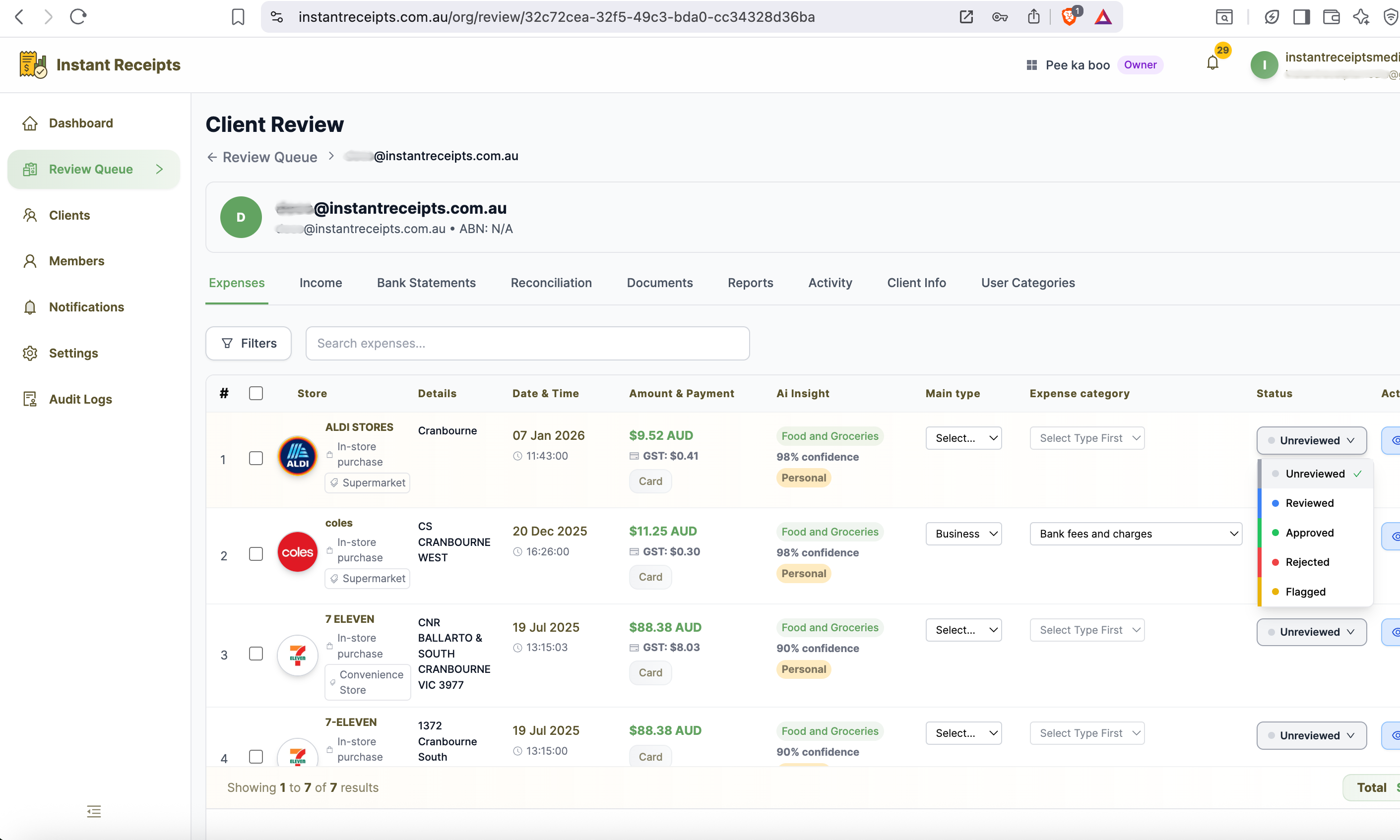Screen dimensions: 1400x840
Task: Click the coles store logo
Action: 297,552
